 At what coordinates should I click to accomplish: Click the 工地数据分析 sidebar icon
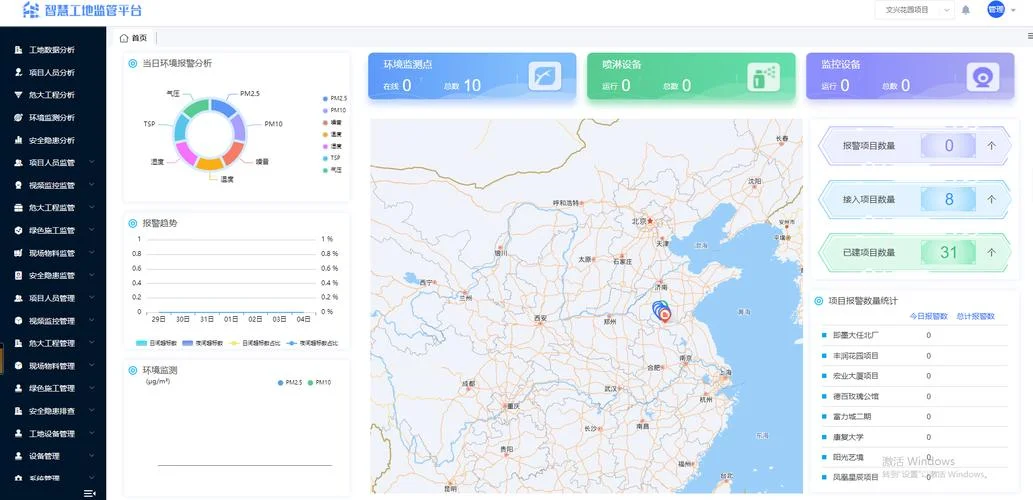pos(18,50)
